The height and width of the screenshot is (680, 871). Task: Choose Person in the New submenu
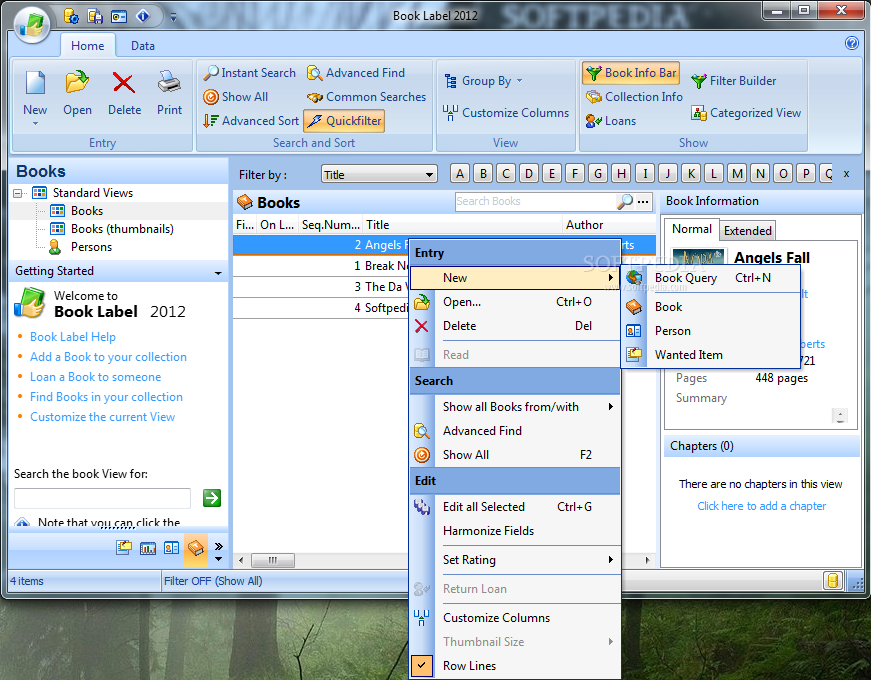pos(710,331)
